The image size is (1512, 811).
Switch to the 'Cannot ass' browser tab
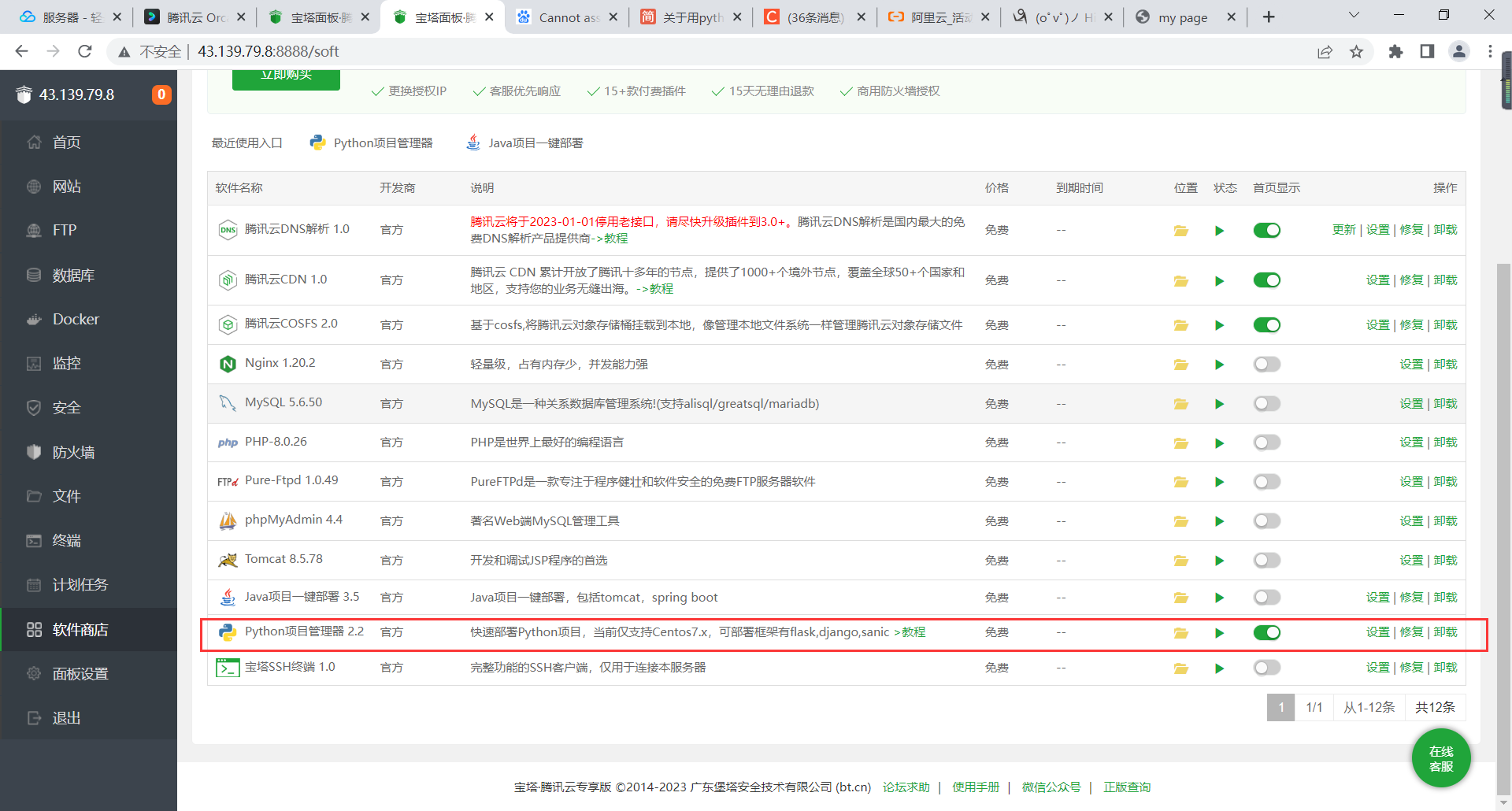pyautogui.click(x=569, y=17)
